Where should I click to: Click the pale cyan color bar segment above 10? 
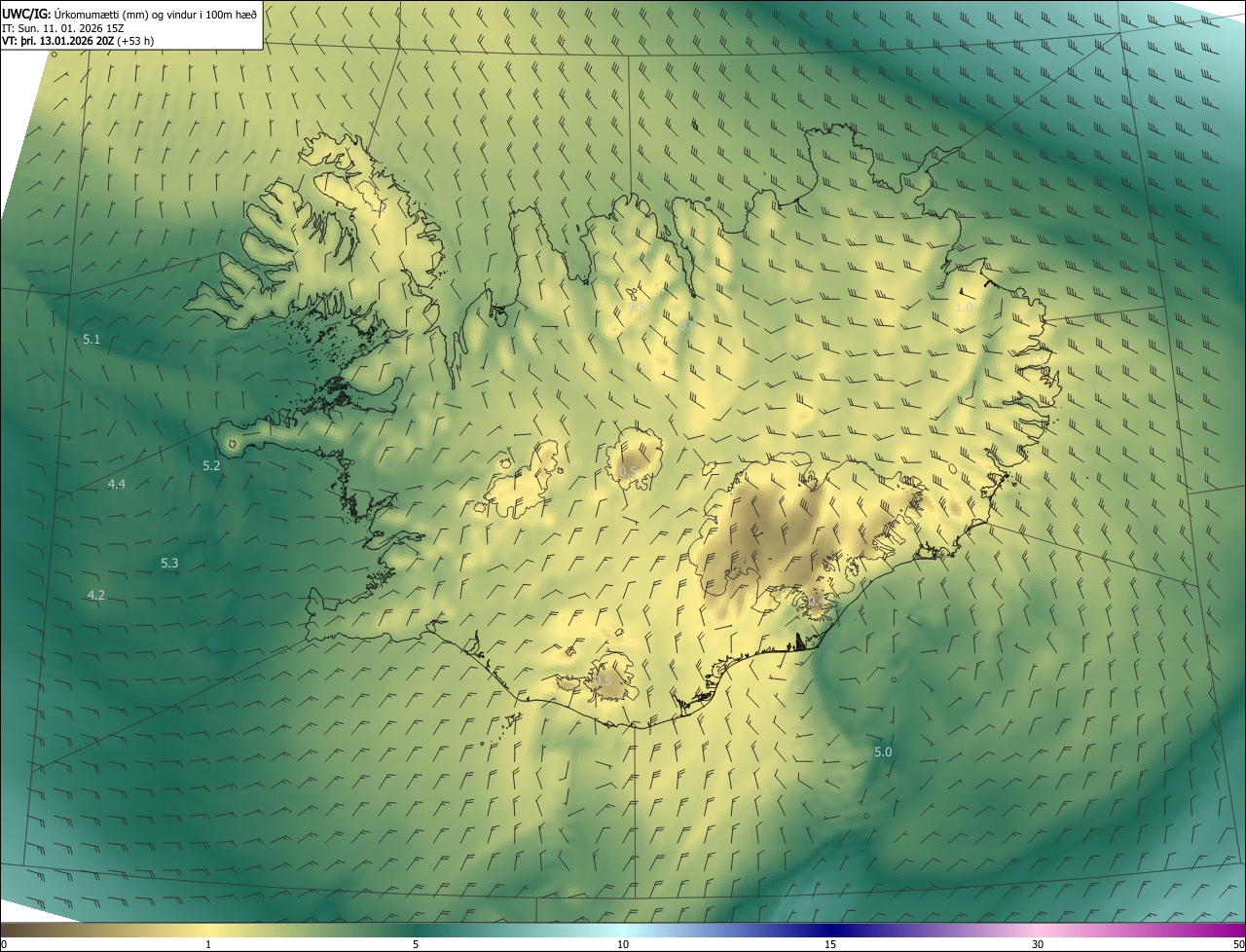point(623,930)
